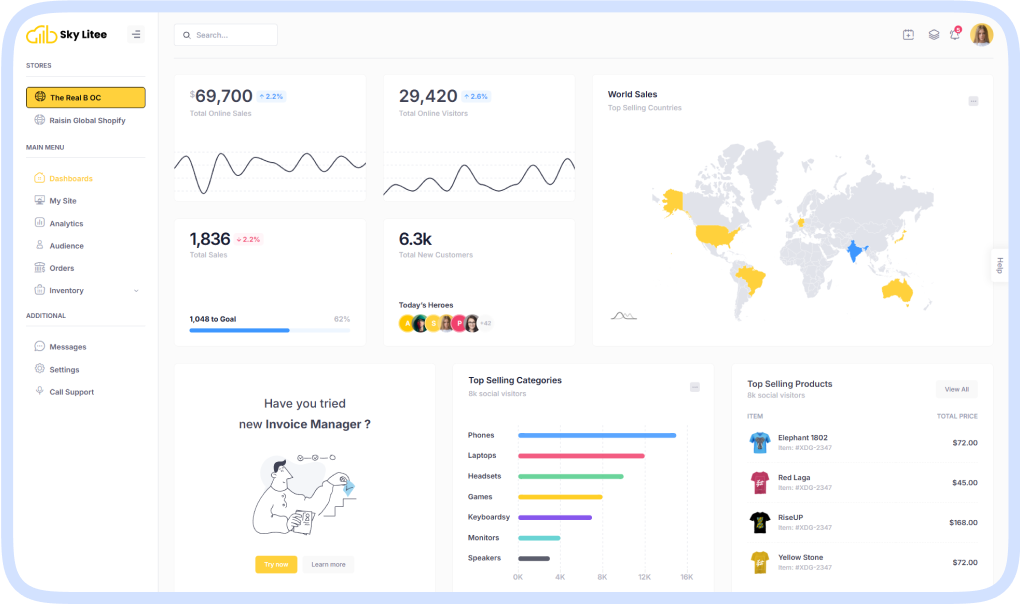Click the layers stack icon in header
This screenshot has width=1020, height=604.
(x=933, y=35)
